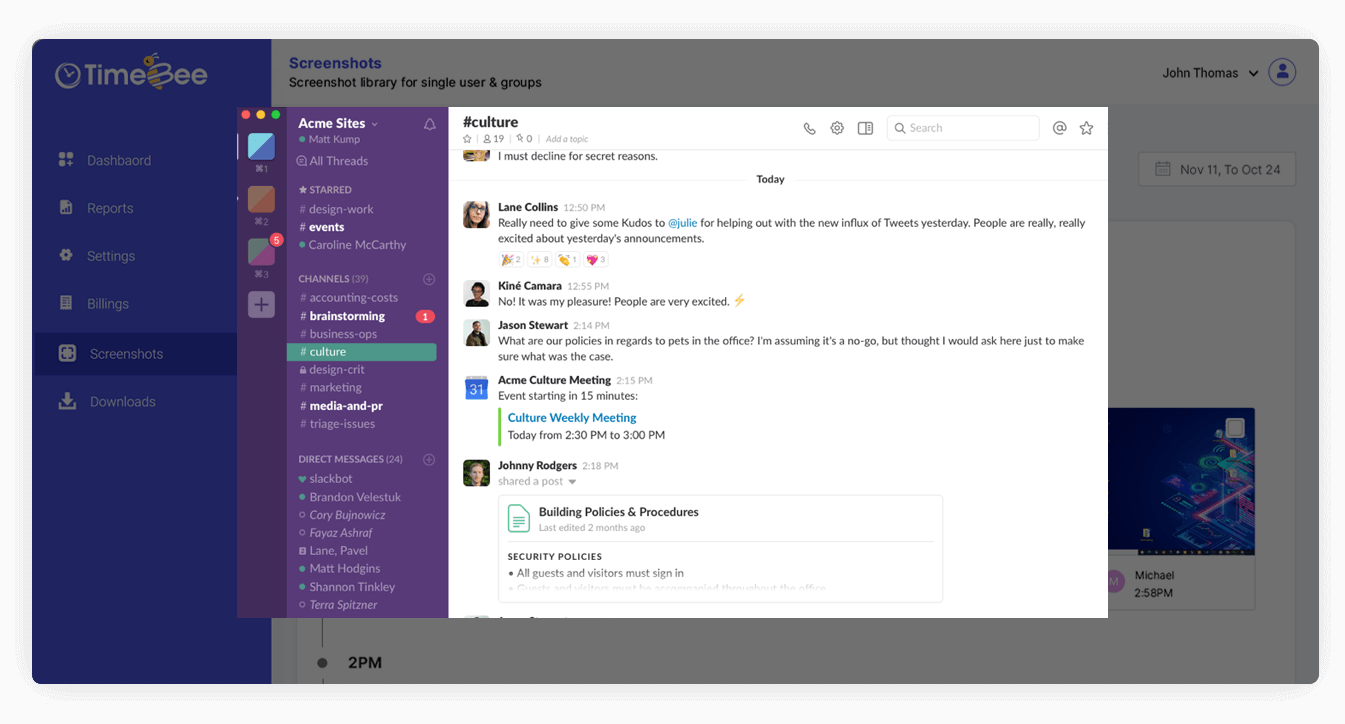
Task: Click inside the Slack search field
Action: click(x=963, y=128)
